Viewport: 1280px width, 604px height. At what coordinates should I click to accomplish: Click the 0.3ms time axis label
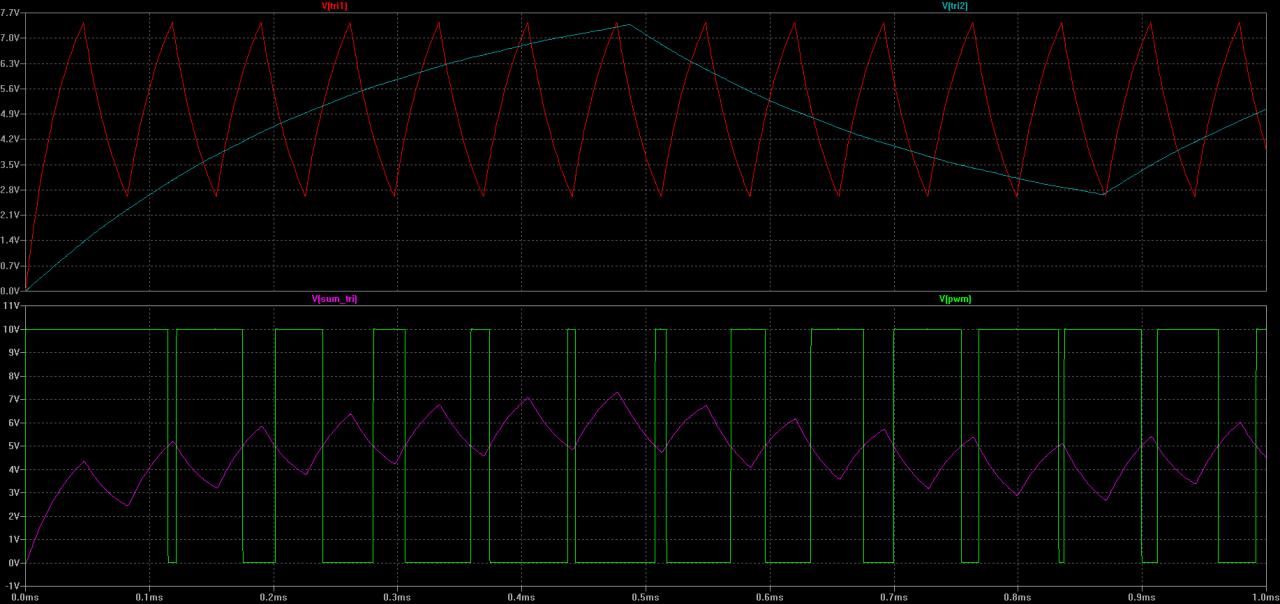[x=398, y=598]
